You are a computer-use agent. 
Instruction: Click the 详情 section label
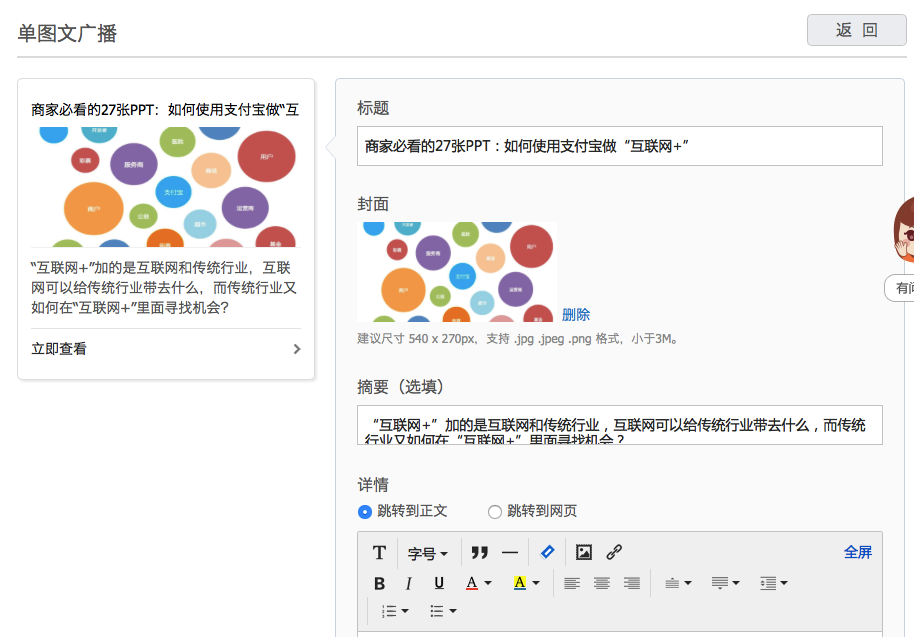373,484
